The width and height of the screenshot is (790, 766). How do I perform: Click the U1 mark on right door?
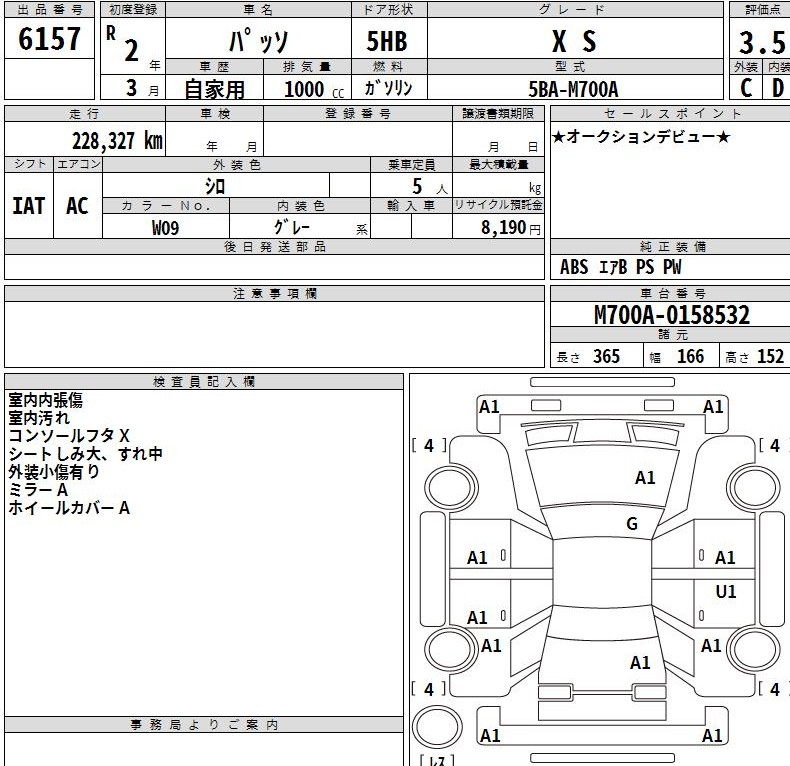point(726,592)
